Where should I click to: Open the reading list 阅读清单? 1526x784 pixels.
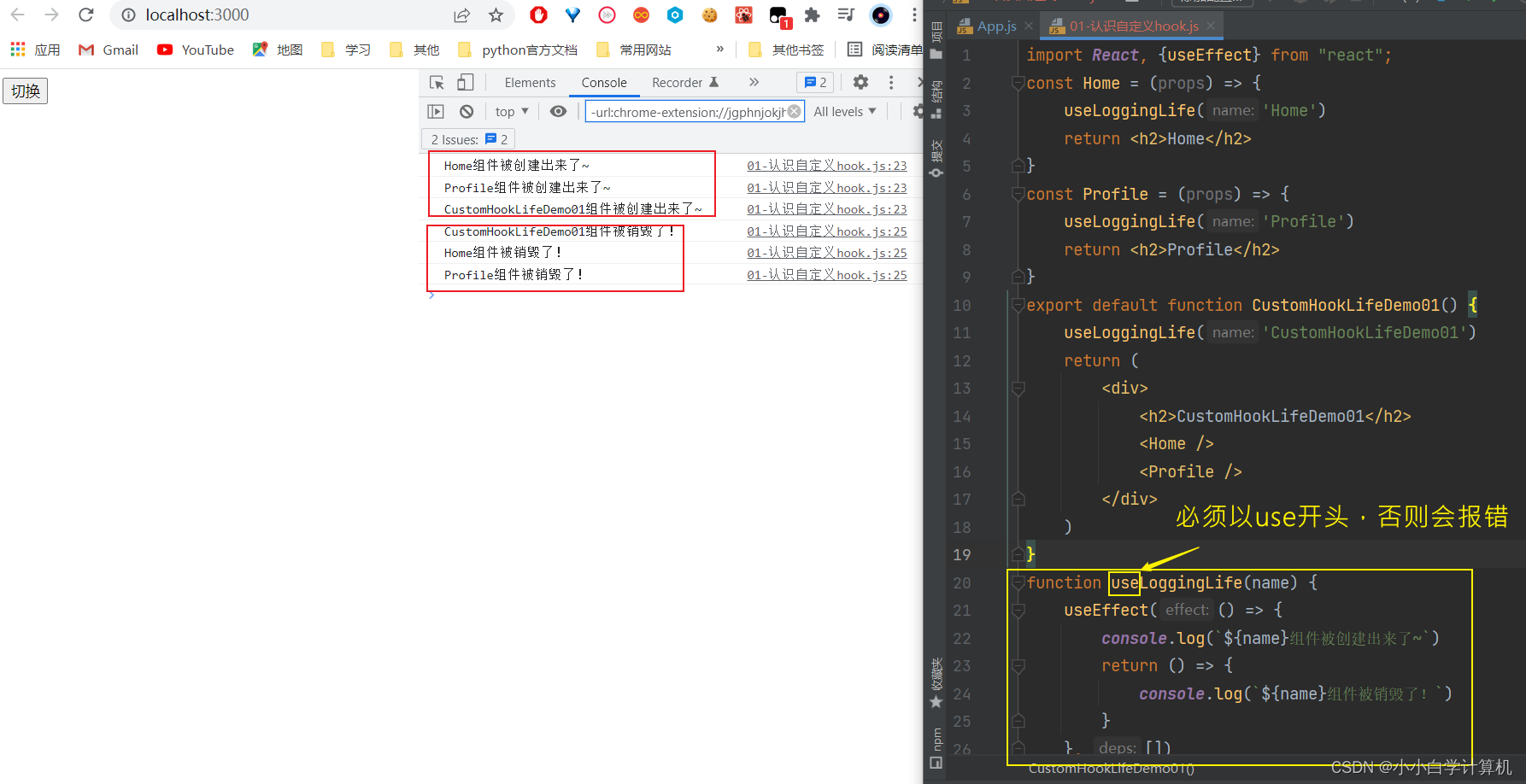884,50
